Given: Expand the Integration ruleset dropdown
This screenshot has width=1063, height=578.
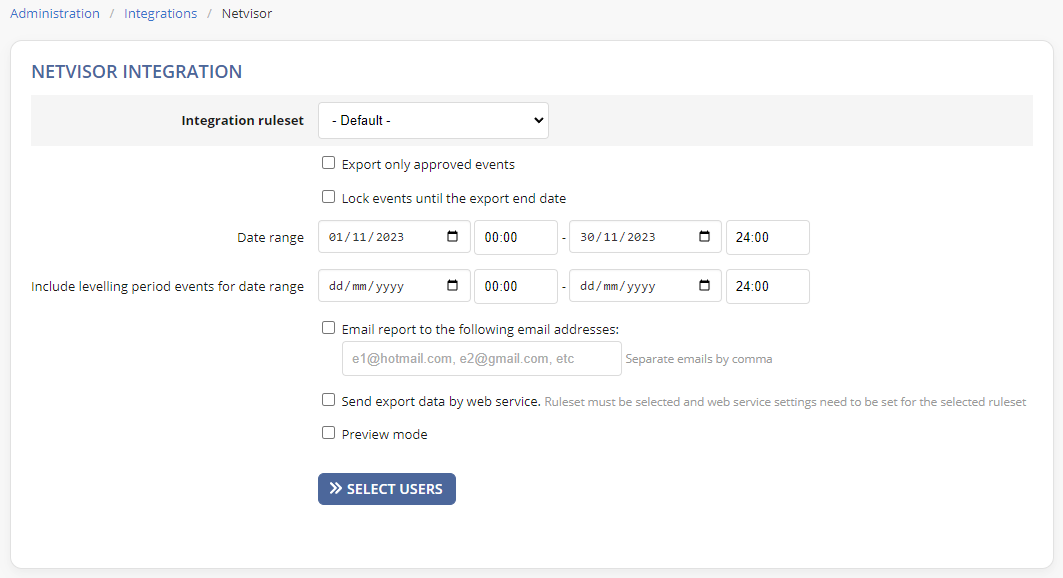Looking at the screenshot, I should pos(433,121).
